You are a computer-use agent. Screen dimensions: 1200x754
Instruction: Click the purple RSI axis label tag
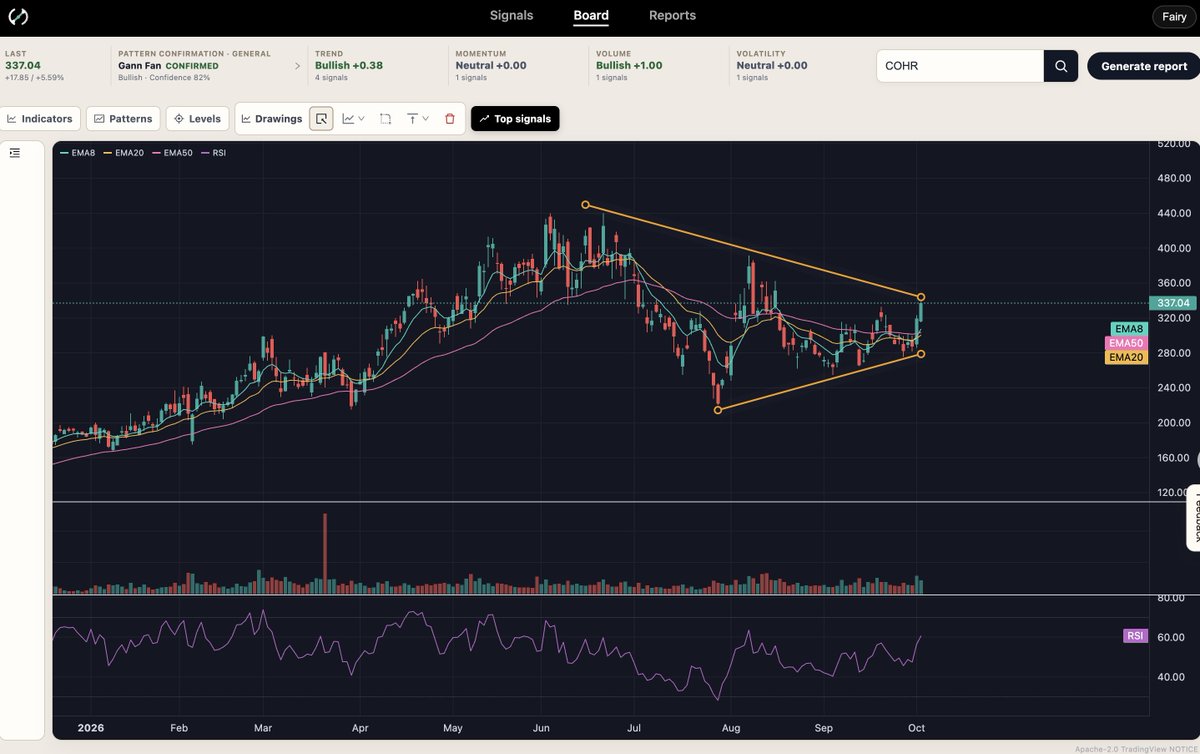tap(1135, 636)
